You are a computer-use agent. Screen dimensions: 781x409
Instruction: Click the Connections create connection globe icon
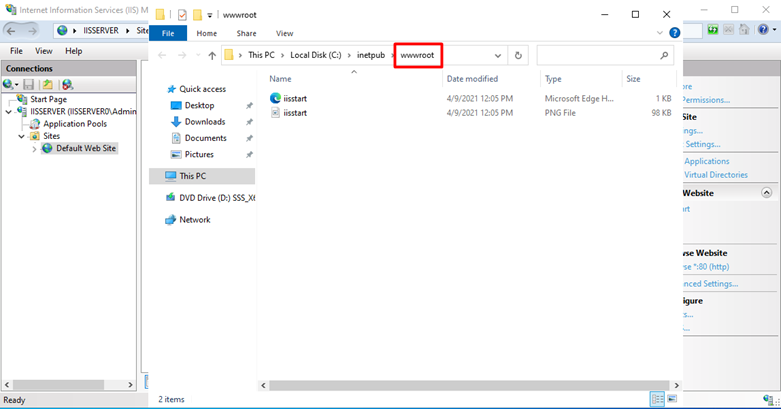pyautogui.click(x=9, y=85)
